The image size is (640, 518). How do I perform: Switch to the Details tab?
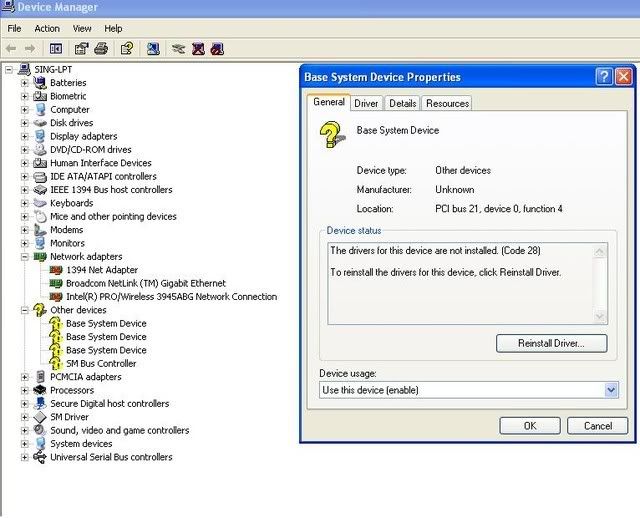402,103
